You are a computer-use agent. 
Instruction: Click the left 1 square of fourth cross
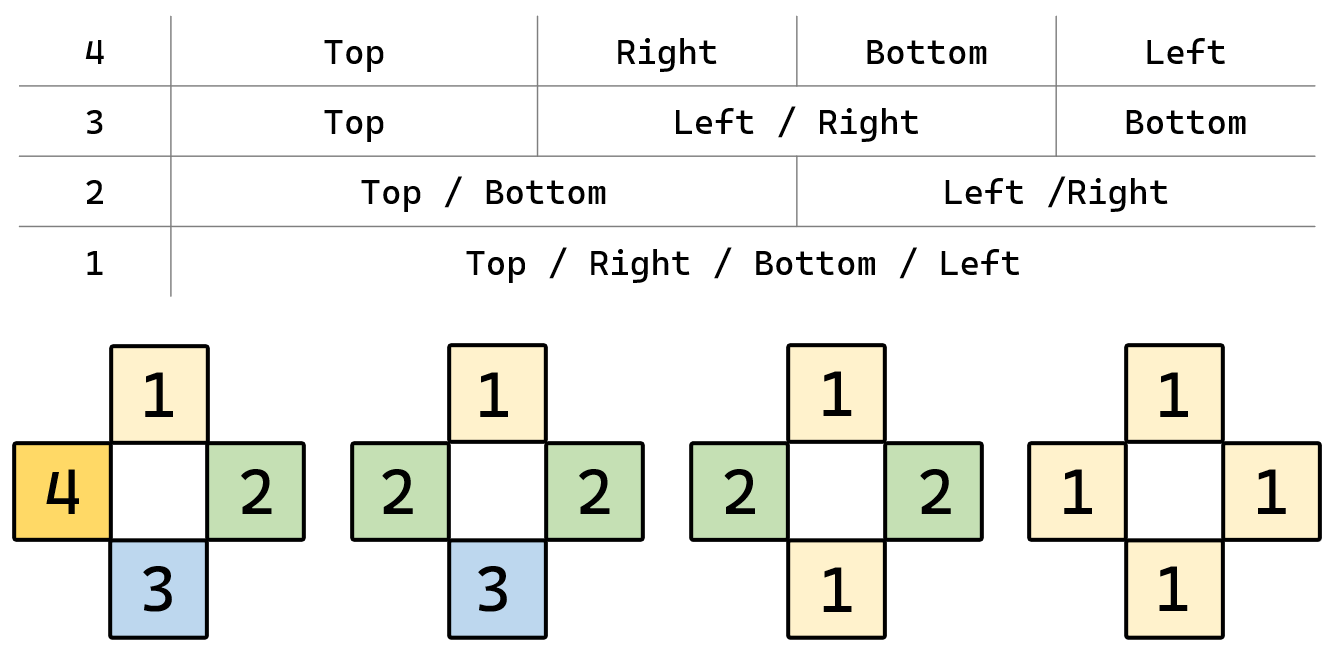click(x=1077, y=492)
